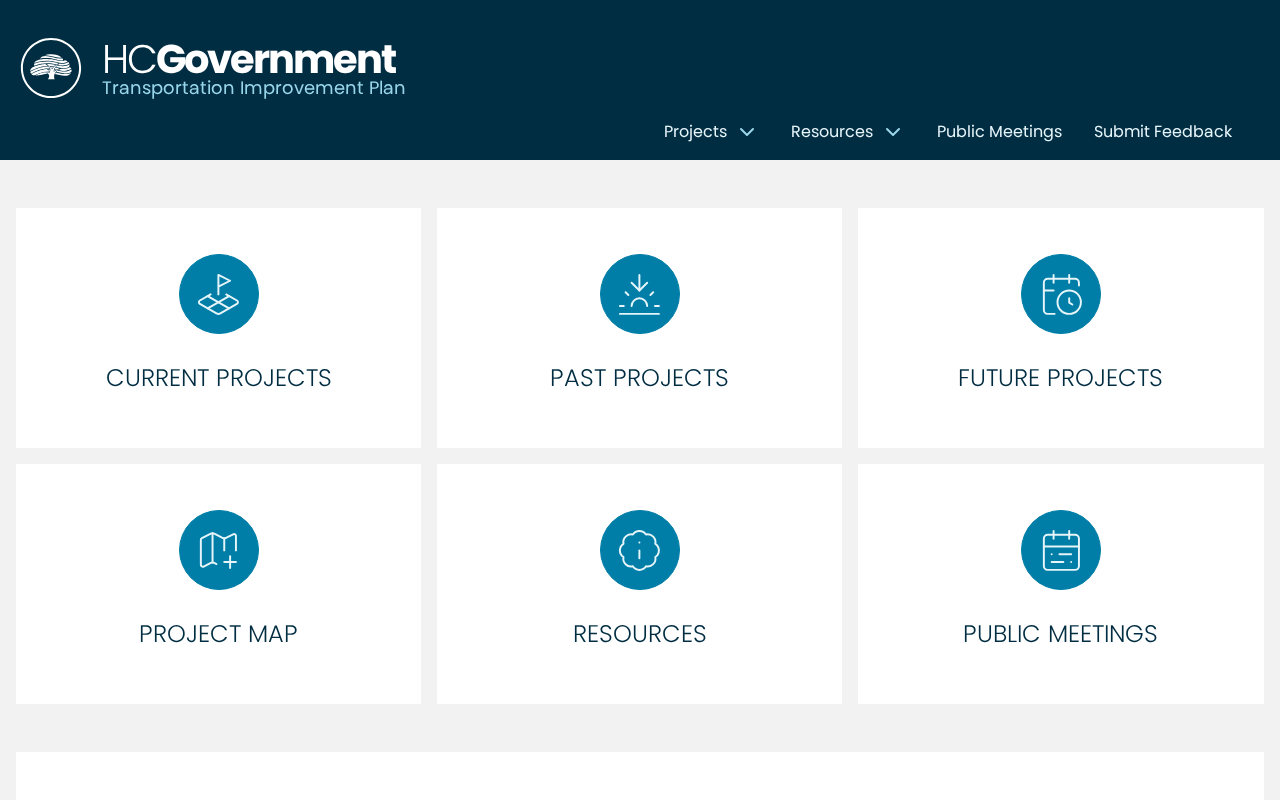The image size is (1280, 800).
Task: Open the Project Map icon
Action: (x=219, y=550)
